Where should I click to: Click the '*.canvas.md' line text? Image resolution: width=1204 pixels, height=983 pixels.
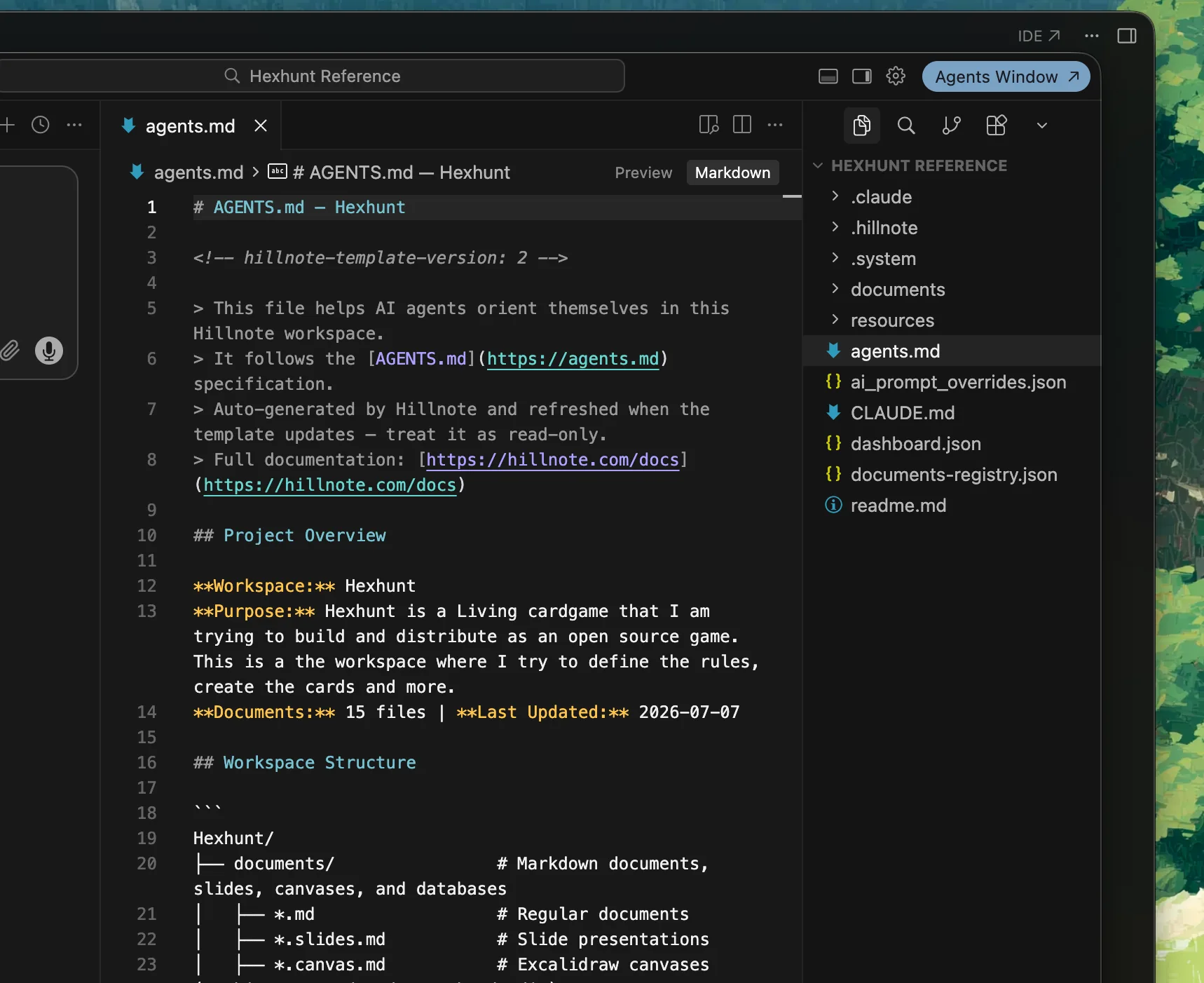click(329, 965)
